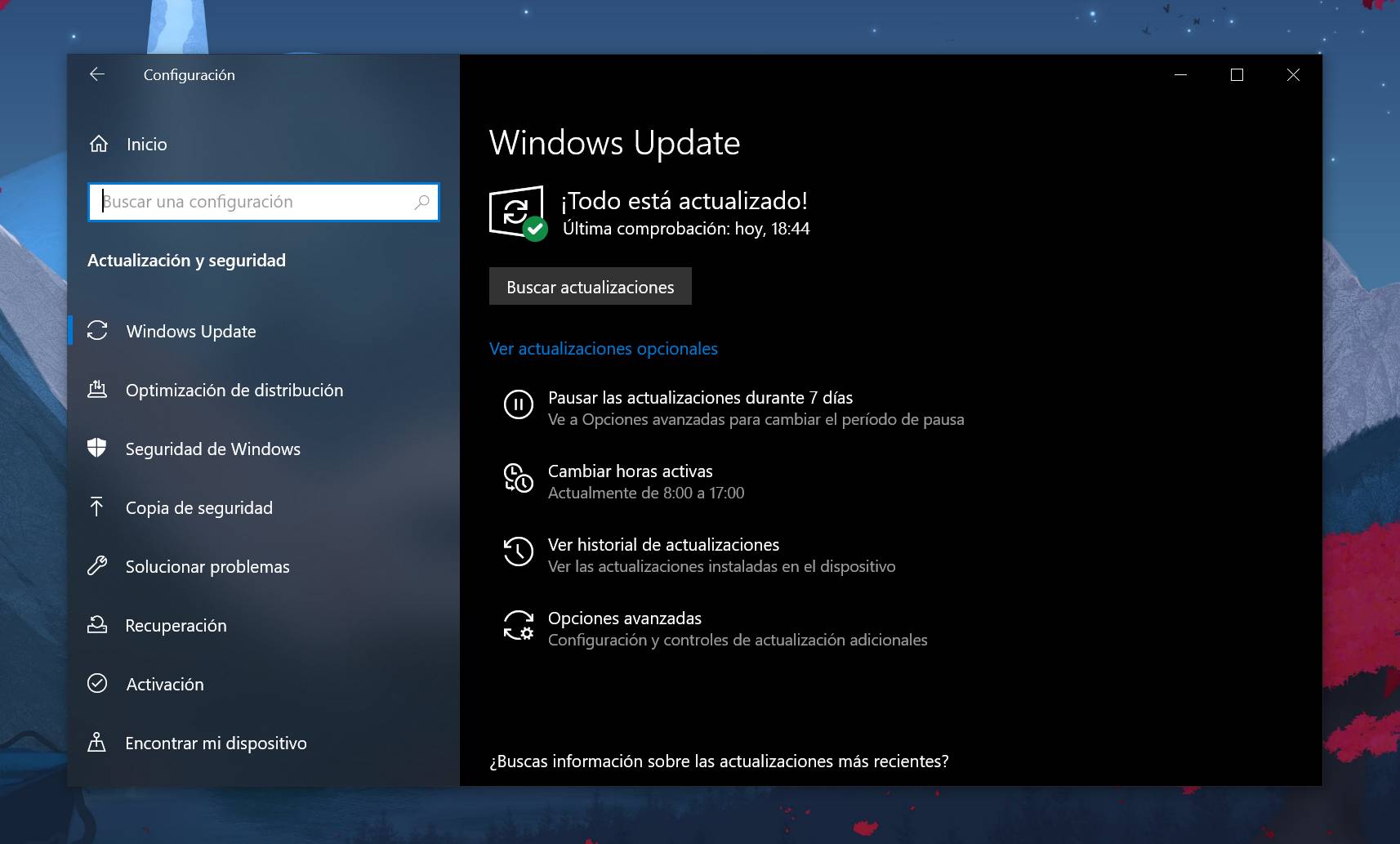Click the search magnifier icon
Screen dimensions: 1400x844
(x=421, y=202)
